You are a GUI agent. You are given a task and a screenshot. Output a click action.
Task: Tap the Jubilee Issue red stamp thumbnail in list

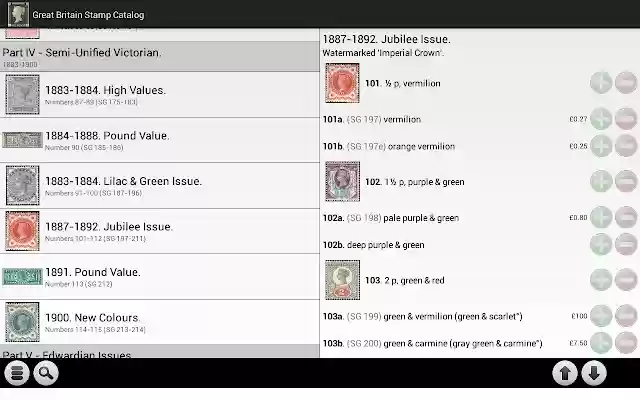[x=22, y=231]
